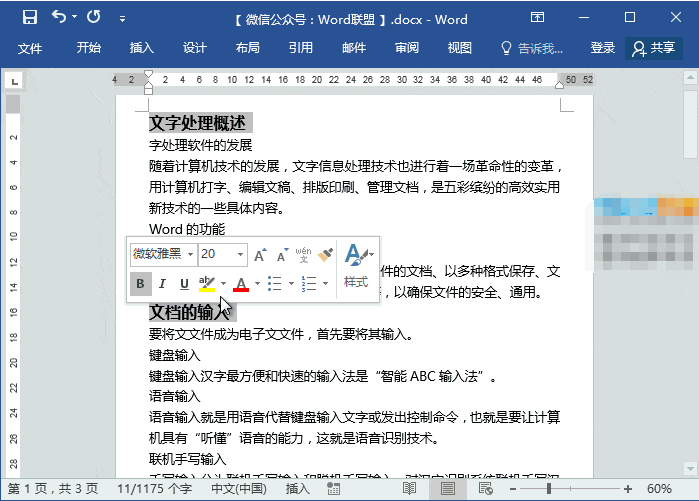Toggle Italic in the mini toolbar
Viewport: 699px width, 501px height.
coord(162,283)
